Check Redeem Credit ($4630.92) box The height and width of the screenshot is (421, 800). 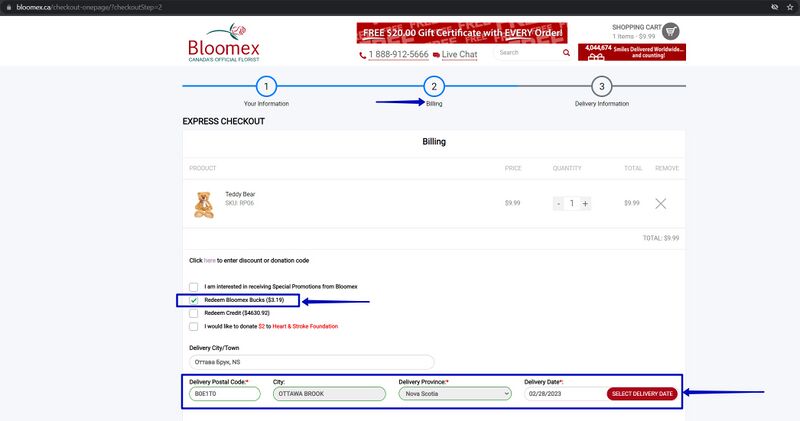click(x=193, y=313)
